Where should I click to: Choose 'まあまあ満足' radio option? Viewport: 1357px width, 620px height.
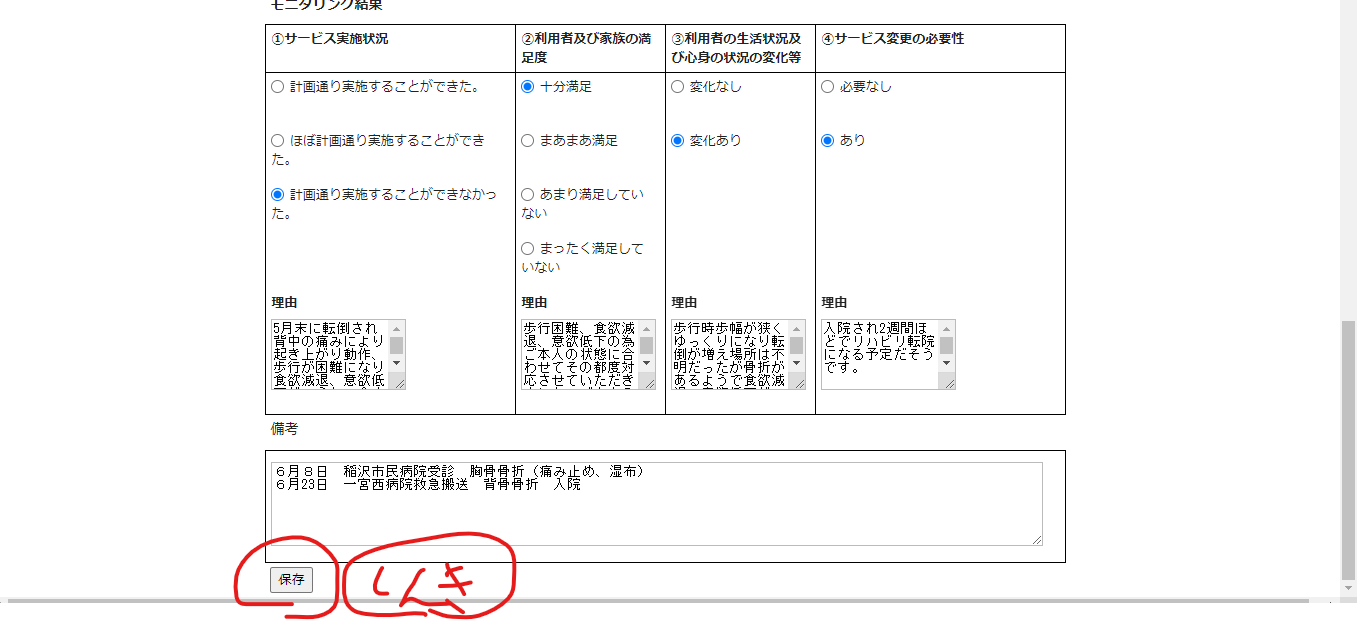point(528,141)
